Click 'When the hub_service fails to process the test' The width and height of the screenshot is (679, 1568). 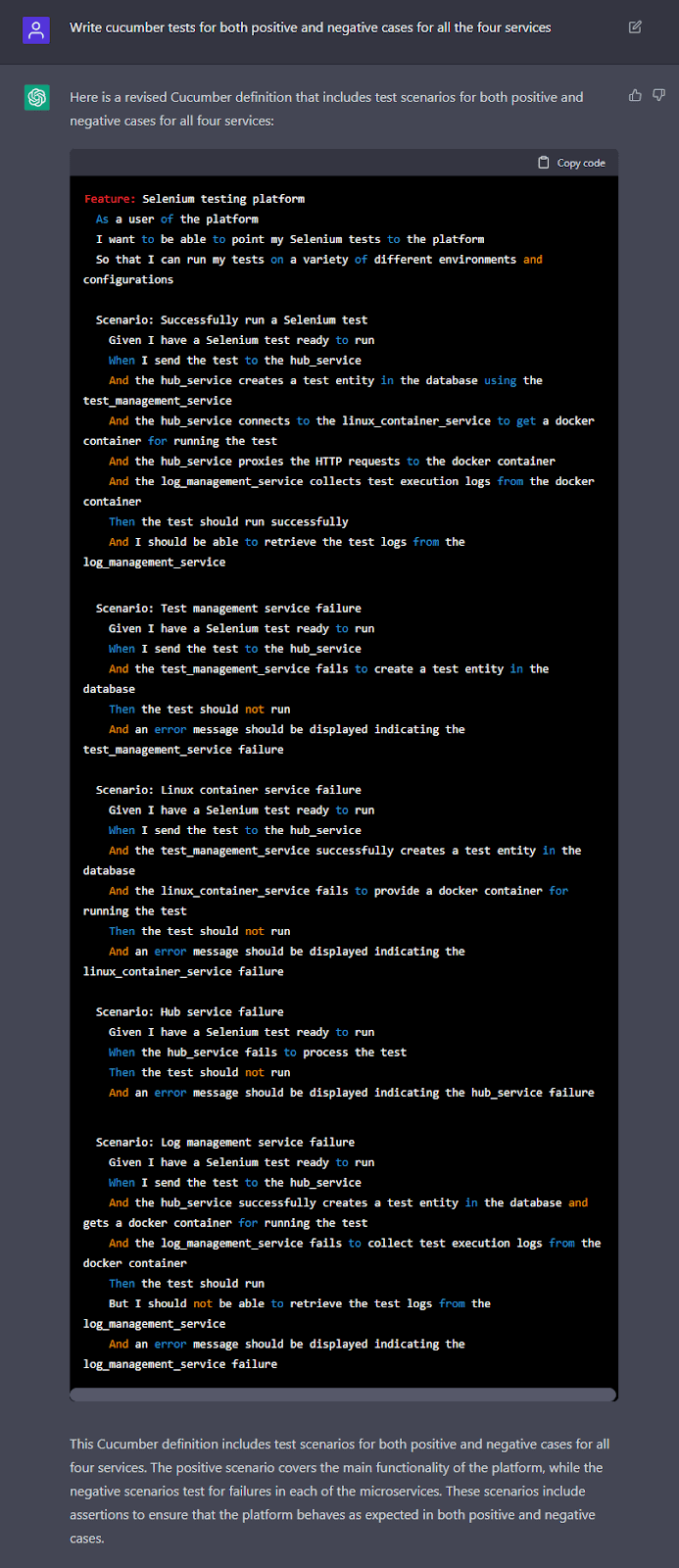tap(258, 1053)
